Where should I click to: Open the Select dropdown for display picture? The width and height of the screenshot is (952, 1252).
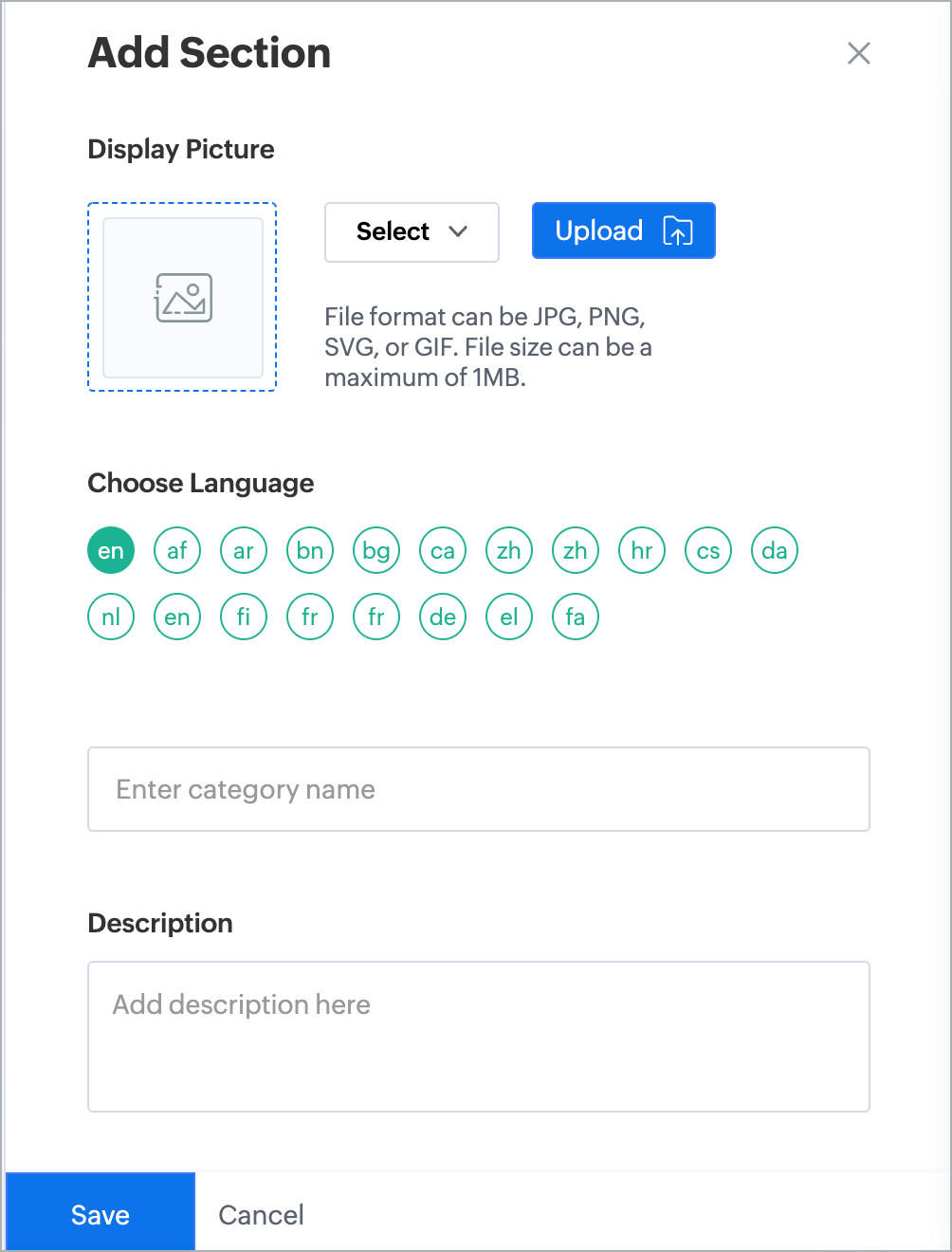412,231
